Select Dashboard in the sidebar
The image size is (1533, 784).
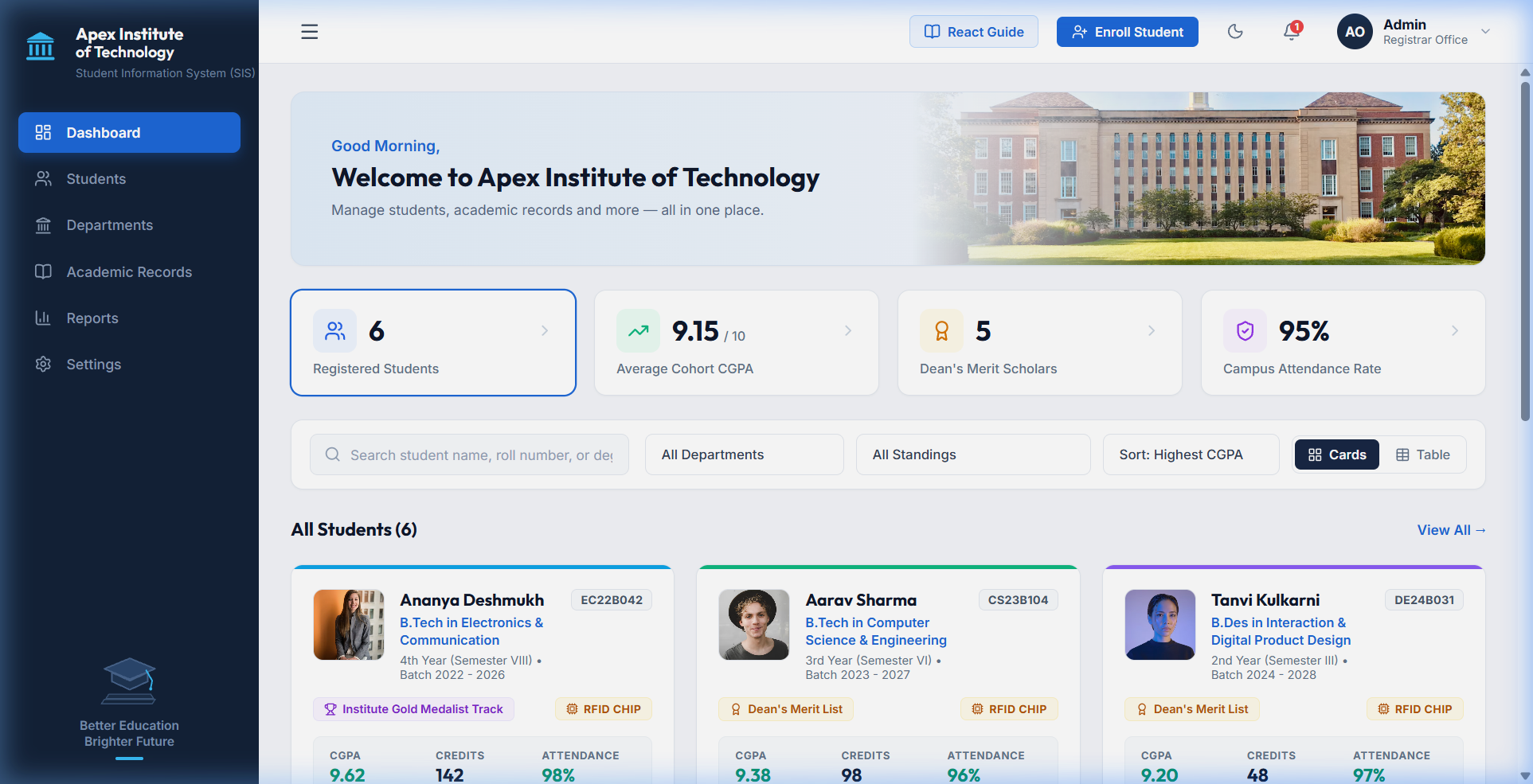tap(129, 132)
